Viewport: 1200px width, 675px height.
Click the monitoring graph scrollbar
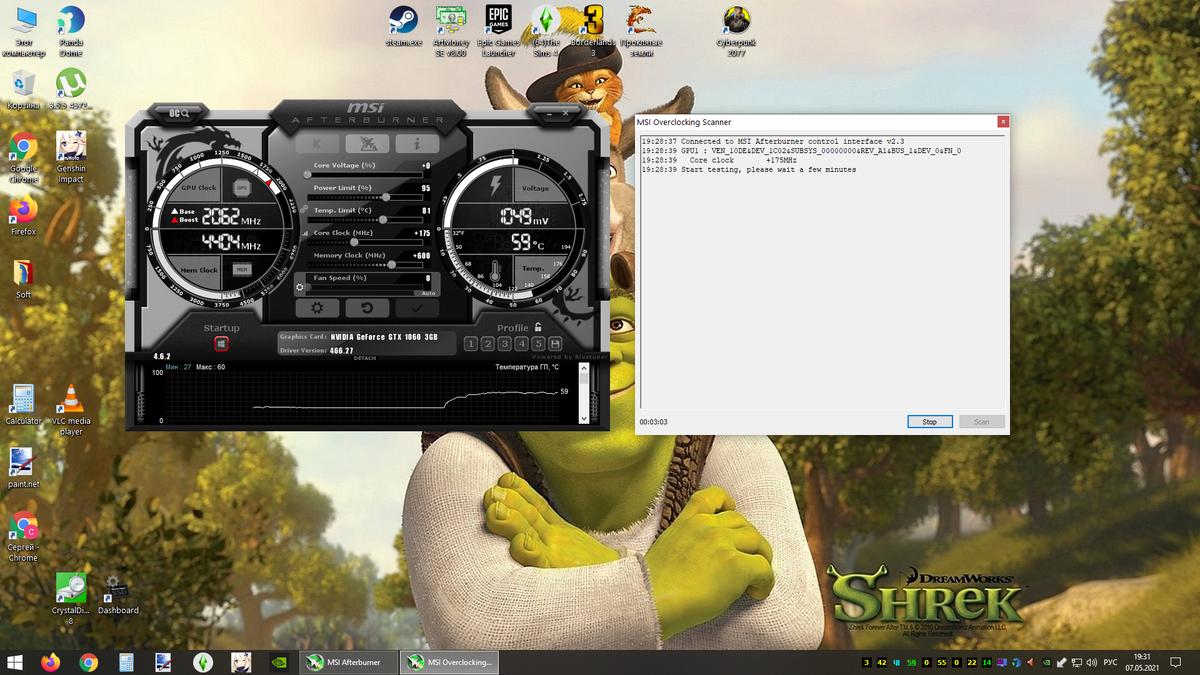[585, 395]
